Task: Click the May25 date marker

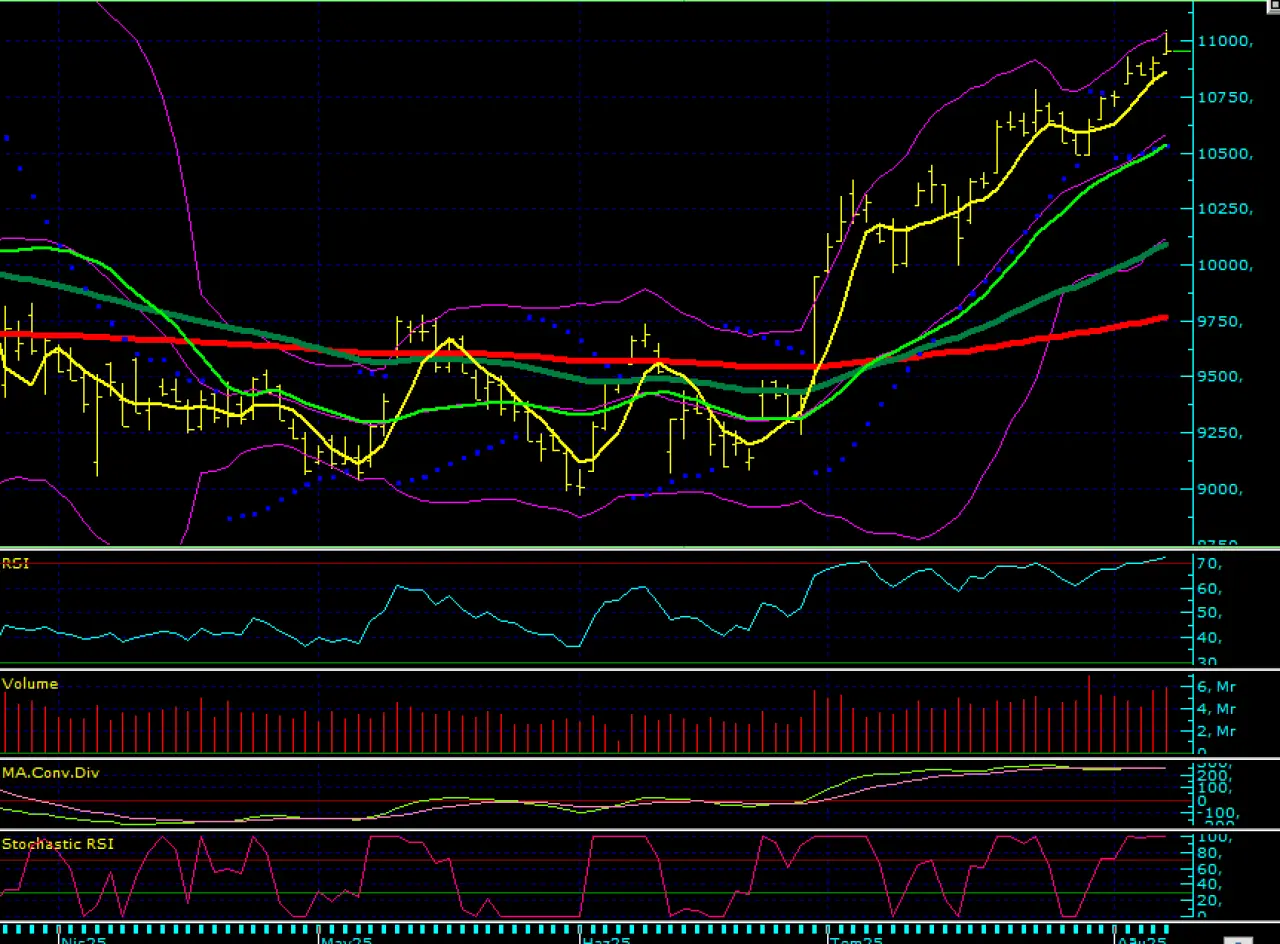Action: click(x=346, y=939)
